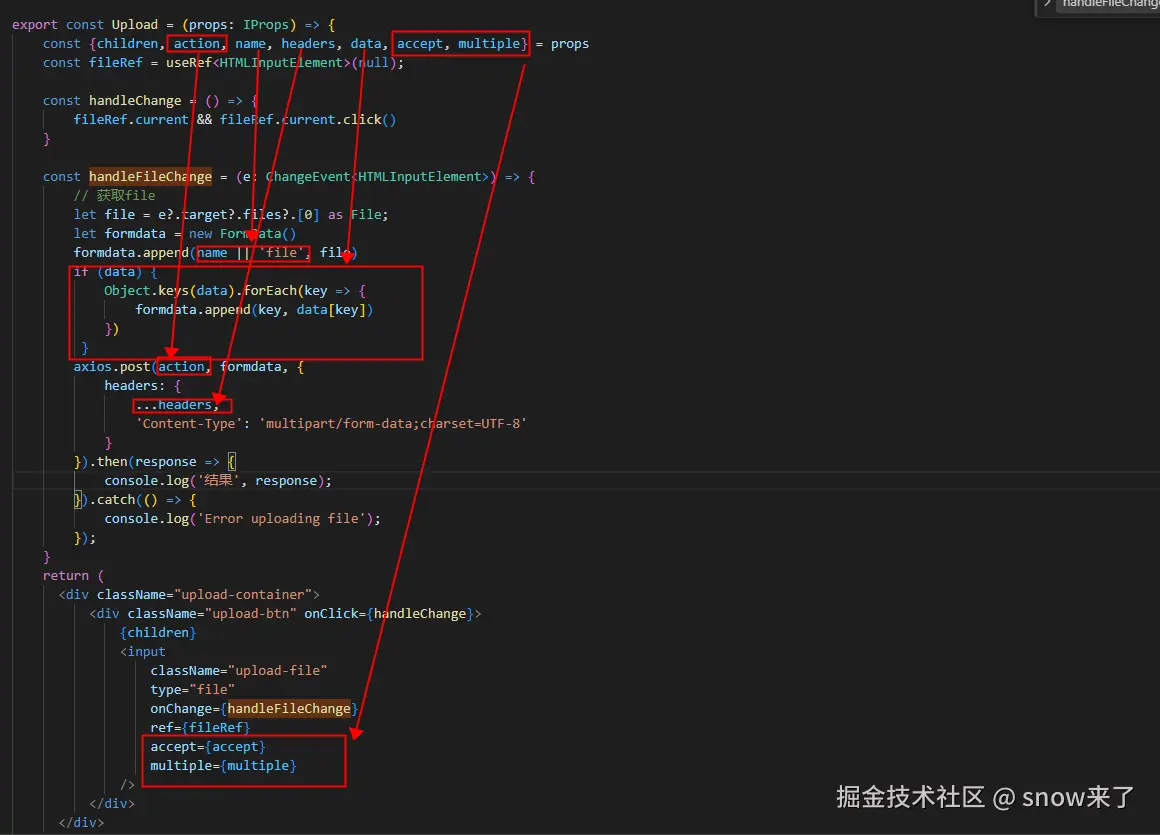Viewport: 1160px width, 835px height.
Task: Click the 'useRef' hook call
Action: [x=189, y=63]
